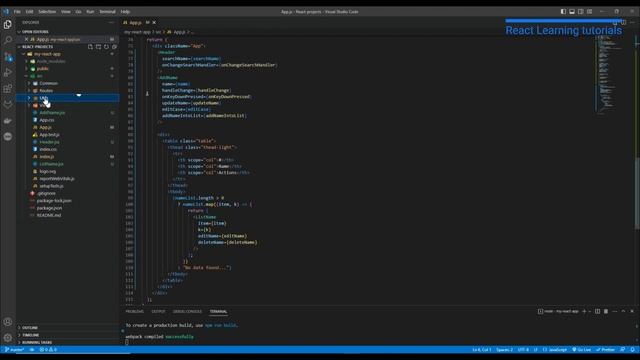Open logo.svg file in Explorer
This screenshot has width=640, height=360.
(47, 171)
